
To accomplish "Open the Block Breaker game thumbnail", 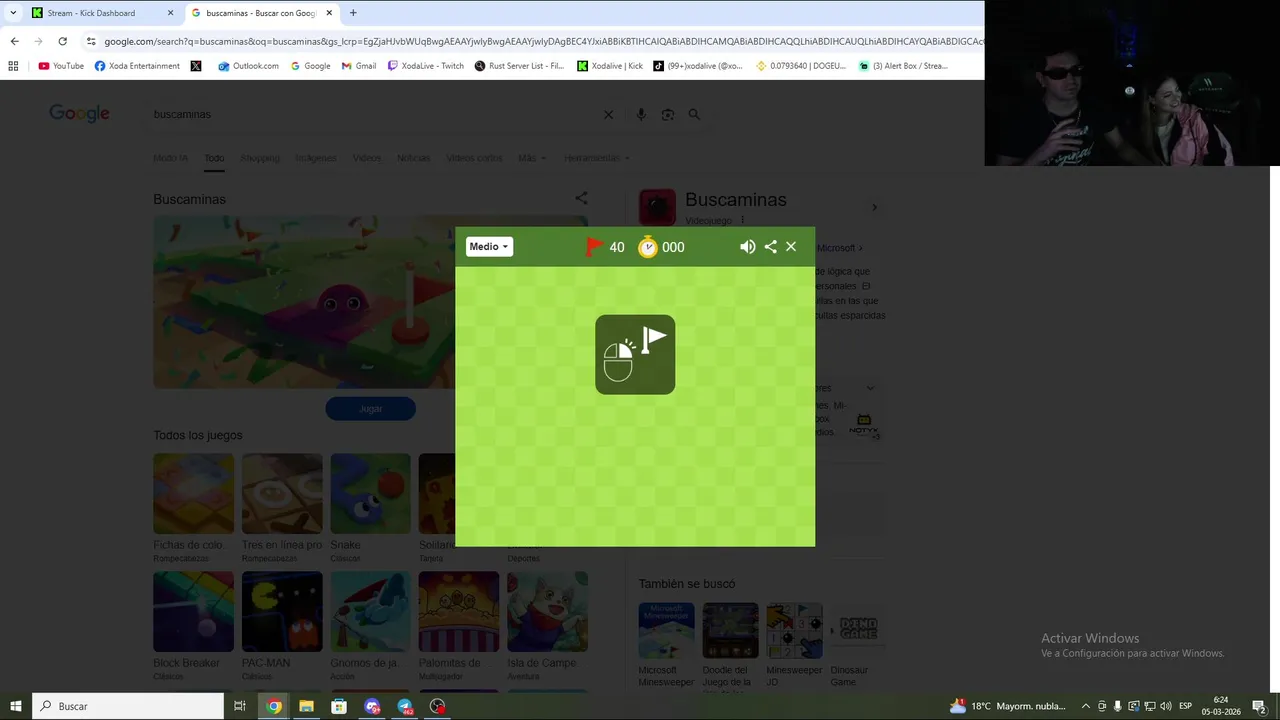I will click(x=193, y=611).
